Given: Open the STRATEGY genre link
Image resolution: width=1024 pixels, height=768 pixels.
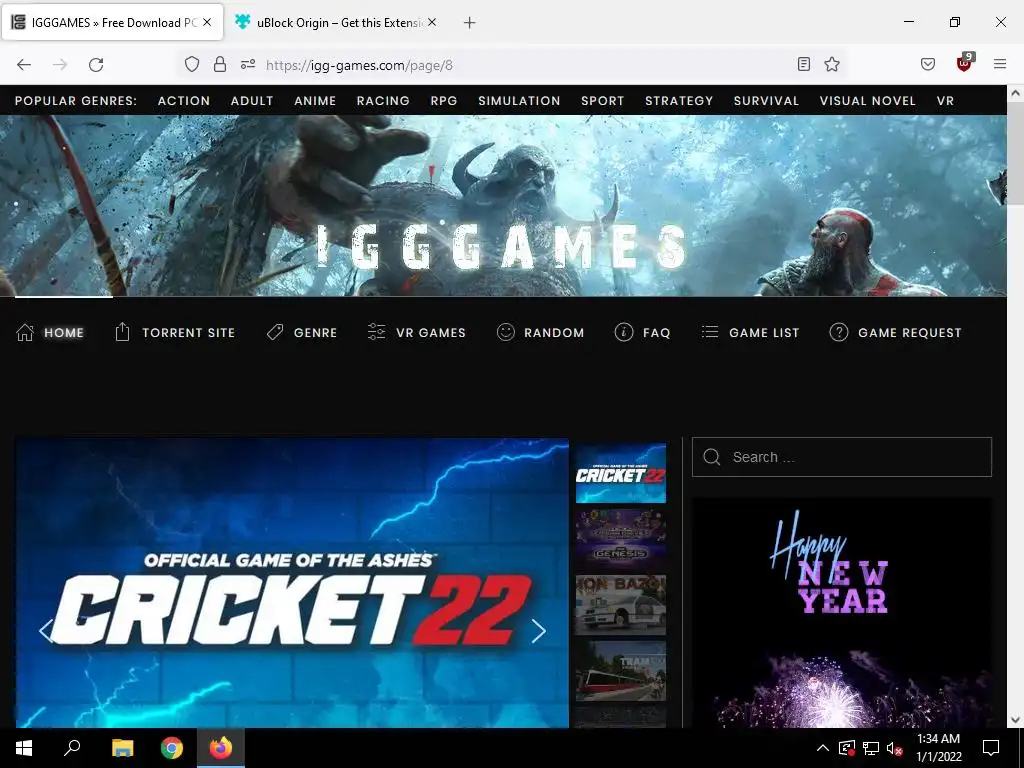Looking at the screenshot, I should click(x=679, y=101).
